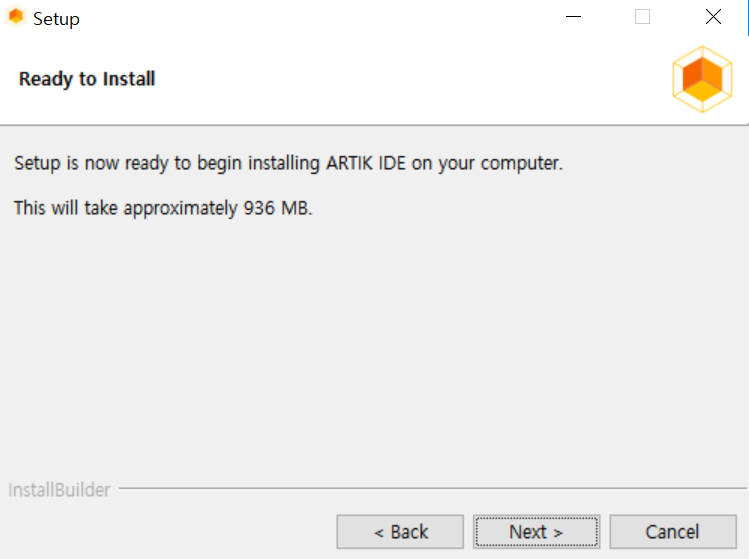Click the InstallBuilder label
Screen dimensions: 749x559
click(59, 490)
